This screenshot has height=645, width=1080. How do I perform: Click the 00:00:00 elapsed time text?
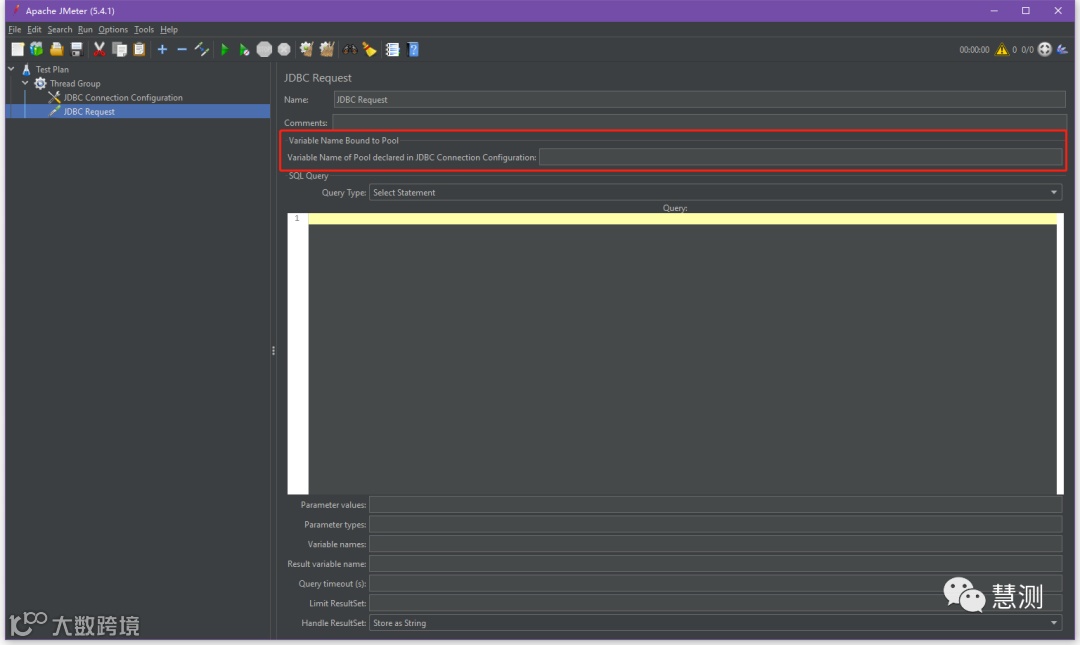(974, 50)
